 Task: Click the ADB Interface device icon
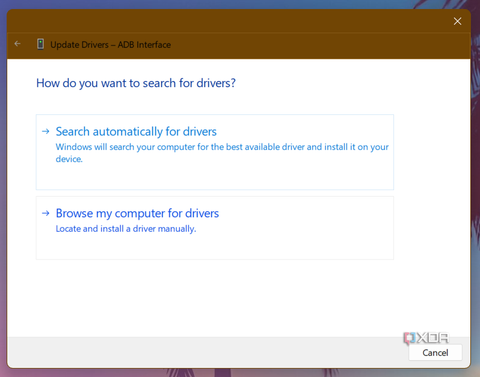point(40,44)
